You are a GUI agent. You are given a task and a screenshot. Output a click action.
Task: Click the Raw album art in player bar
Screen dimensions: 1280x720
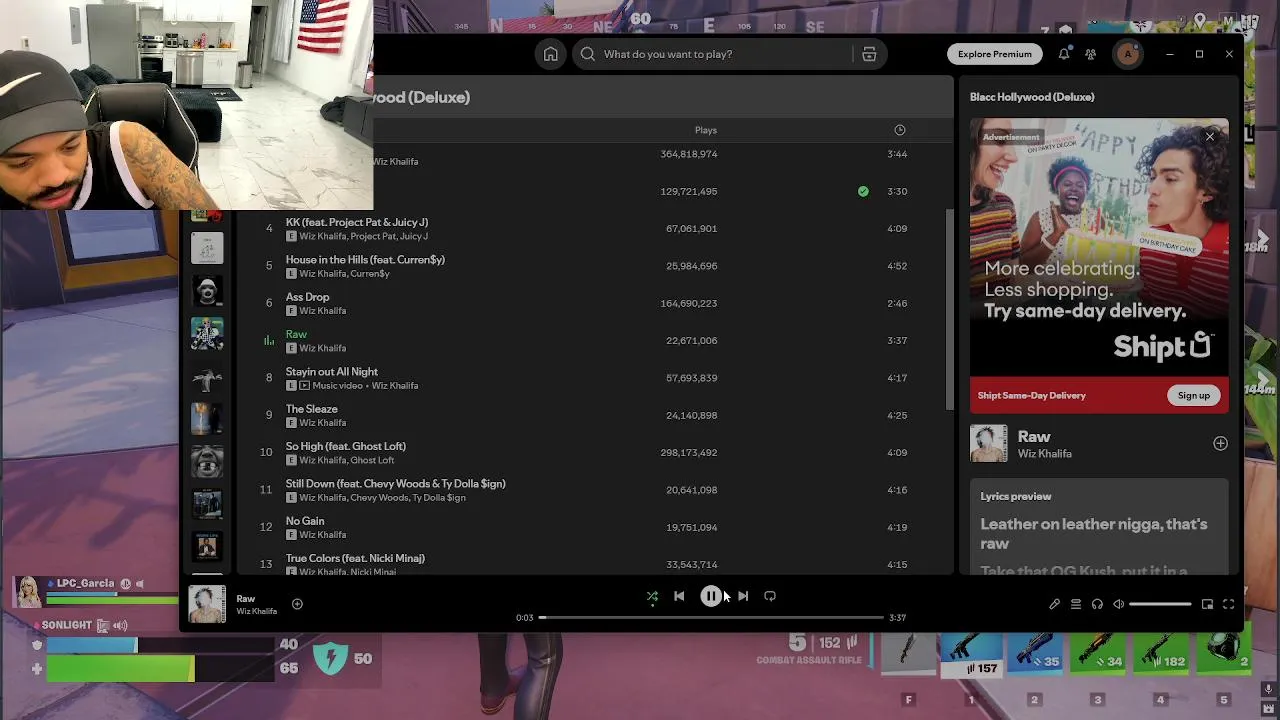point(207,604)
